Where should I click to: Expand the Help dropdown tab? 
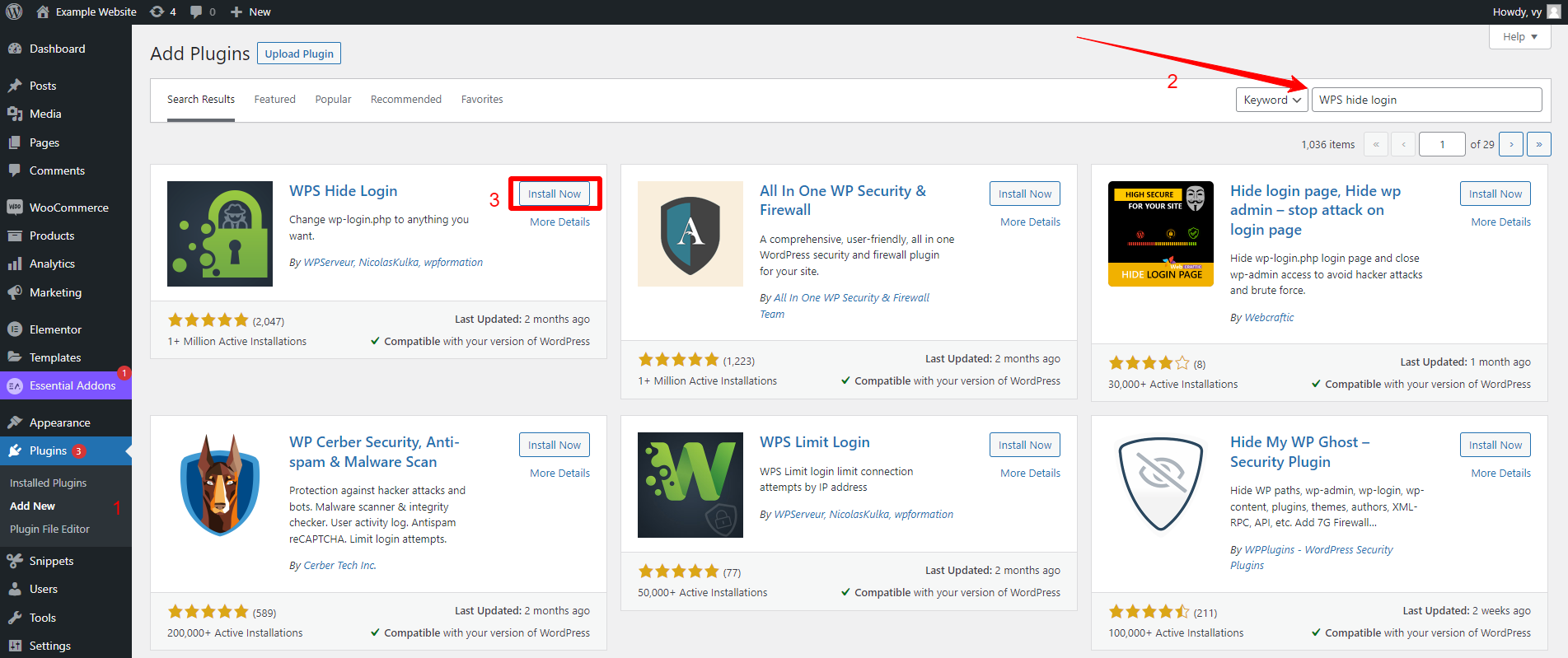[x=1519, y=37]
